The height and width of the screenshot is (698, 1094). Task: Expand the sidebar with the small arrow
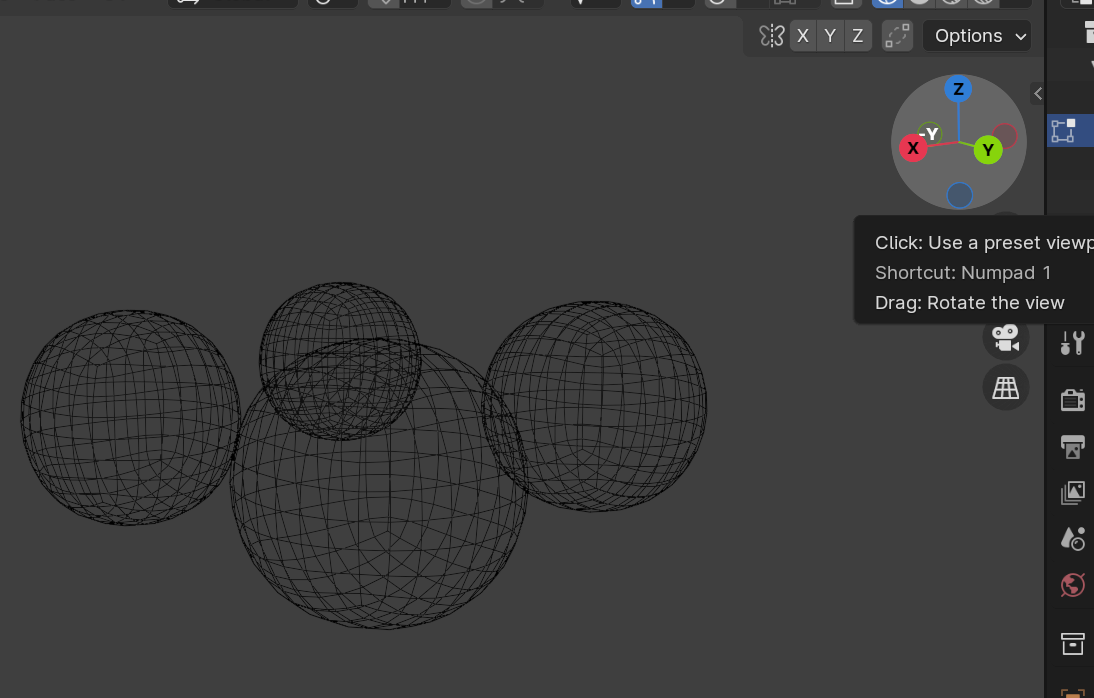1038,93
